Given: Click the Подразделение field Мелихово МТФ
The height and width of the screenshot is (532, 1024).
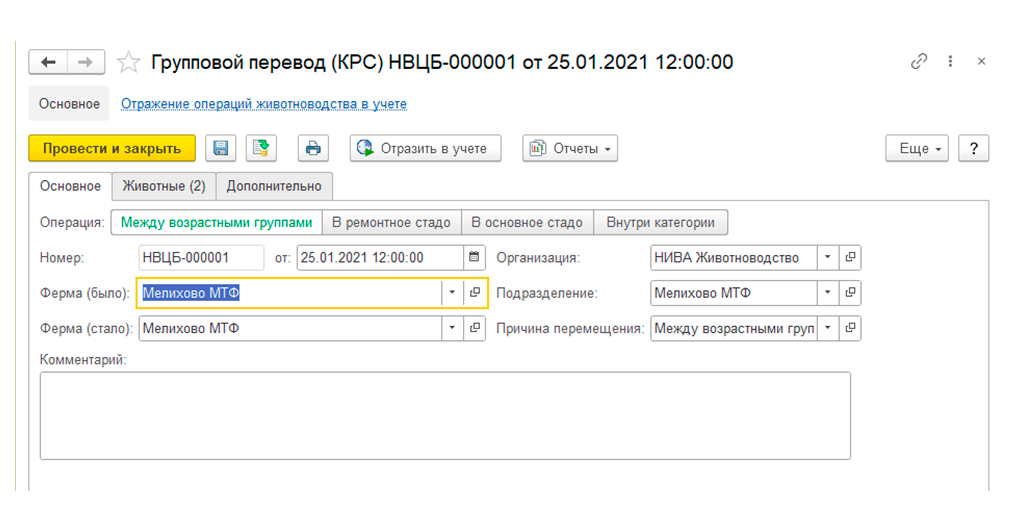Looking at the screenshot, I should tap(734, 292).
